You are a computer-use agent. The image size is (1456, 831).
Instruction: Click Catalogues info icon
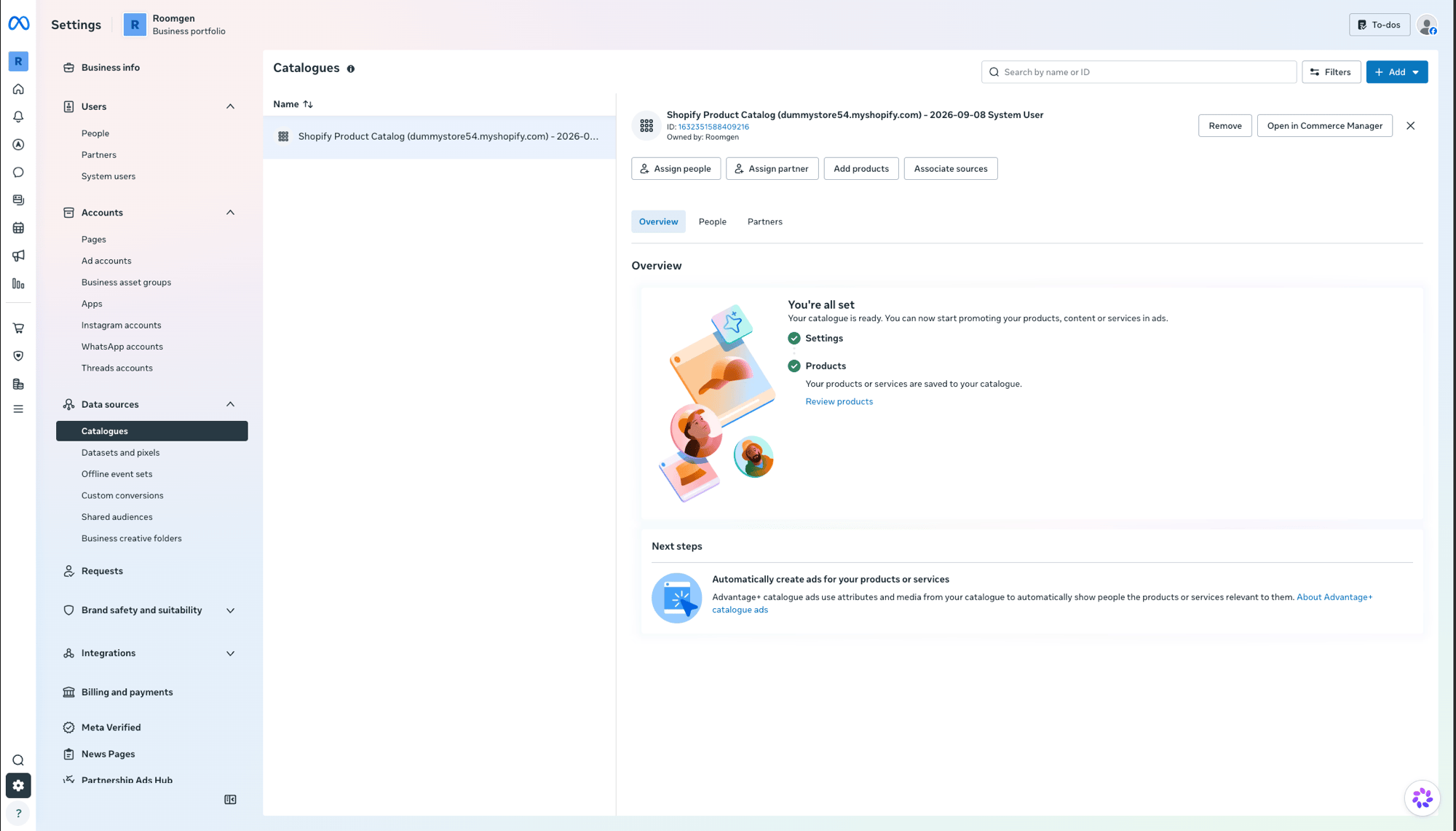coord(351,69)
